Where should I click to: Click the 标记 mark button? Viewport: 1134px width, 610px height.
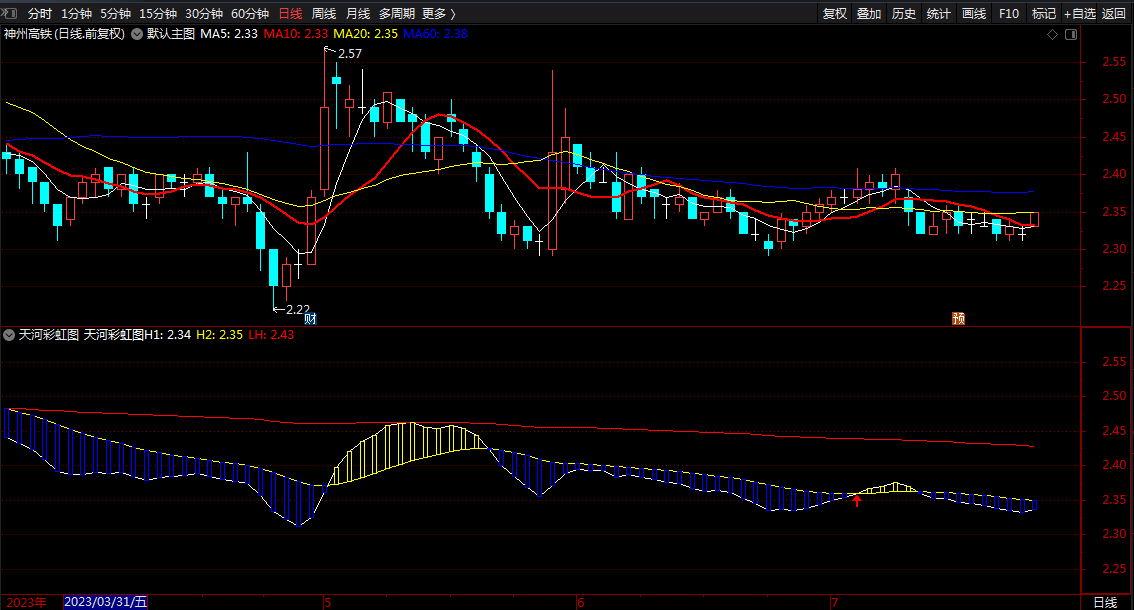(1044, 14)
